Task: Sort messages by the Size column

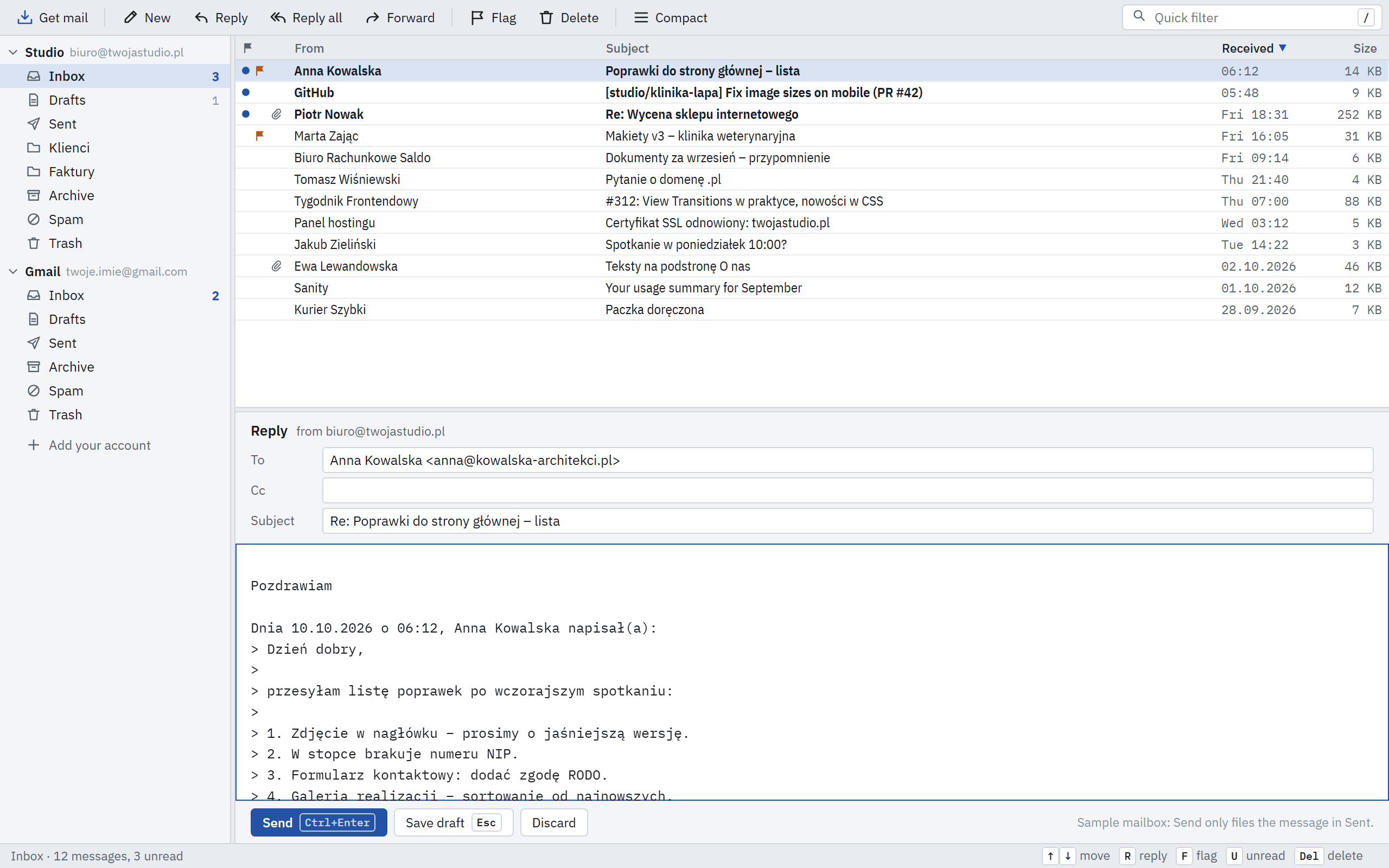Action: pyautogui.click(x=1365, y=48)
